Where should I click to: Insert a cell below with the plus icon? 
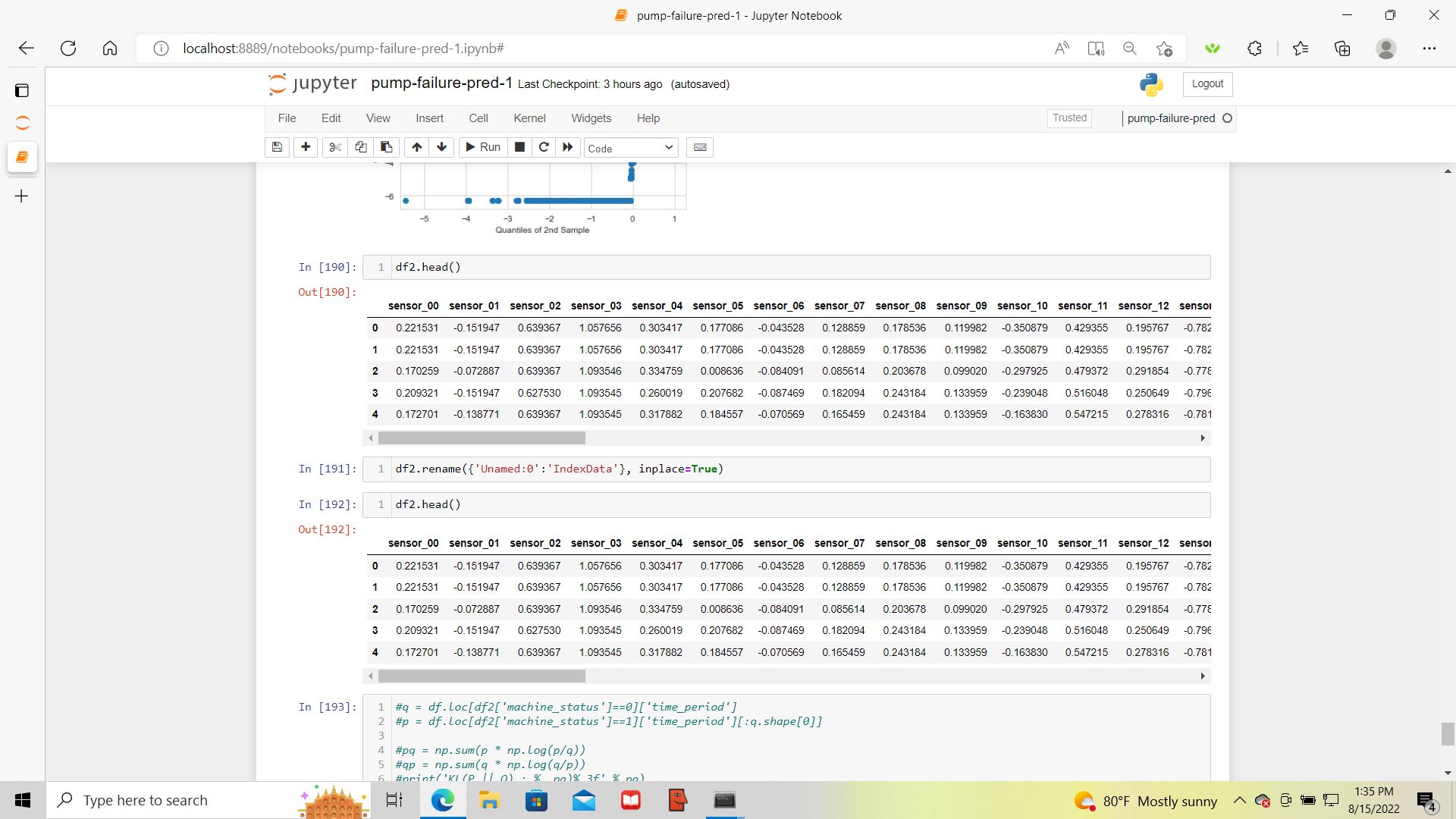(306, 147)
